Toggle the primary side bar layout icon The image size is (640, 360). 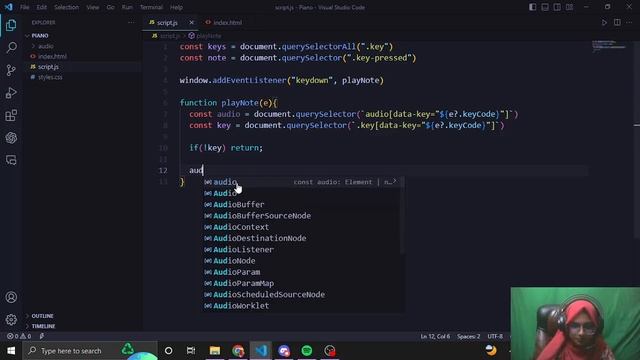pyautogui.click(x=533, y=7)
